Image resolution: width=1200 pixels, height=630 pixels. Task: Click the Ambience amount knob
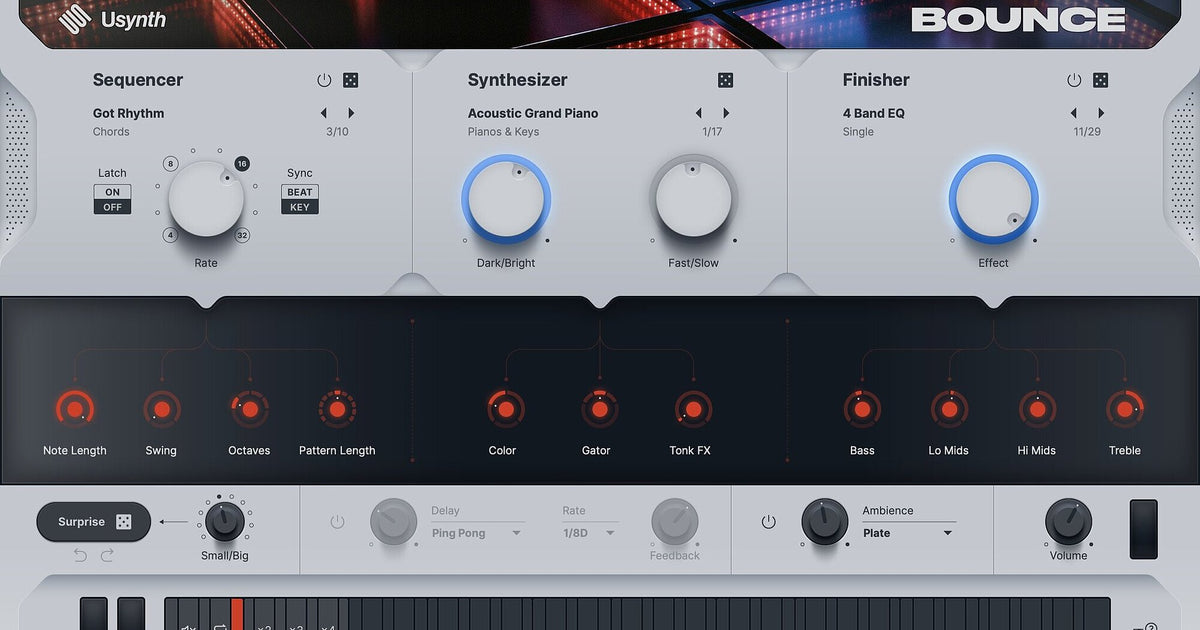click(x=825, y=522)
